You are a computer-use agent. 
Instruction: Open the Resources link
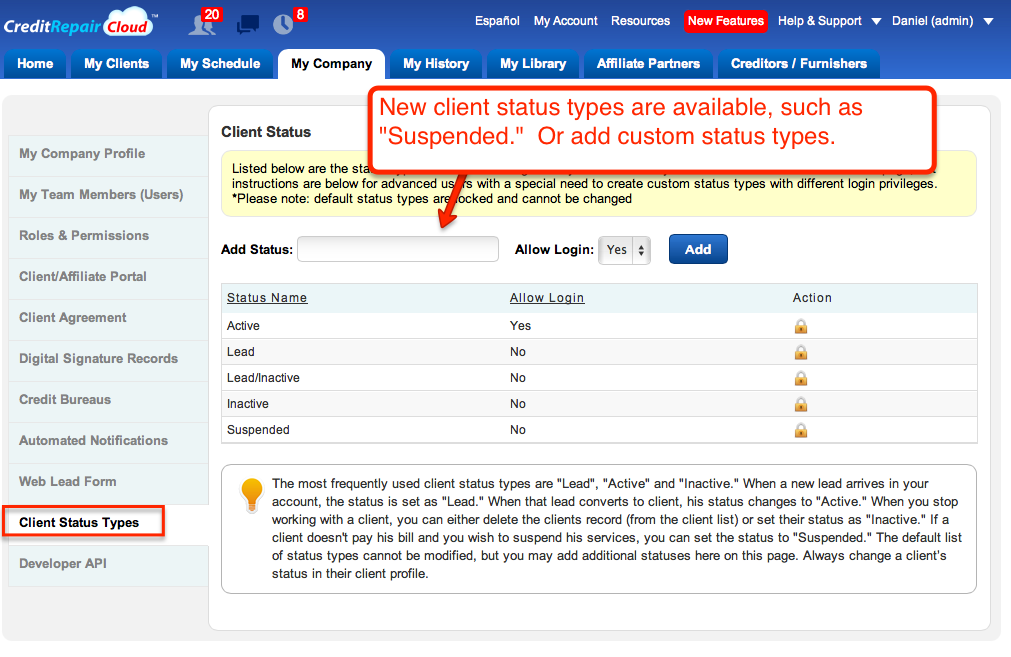coord(640,21)
